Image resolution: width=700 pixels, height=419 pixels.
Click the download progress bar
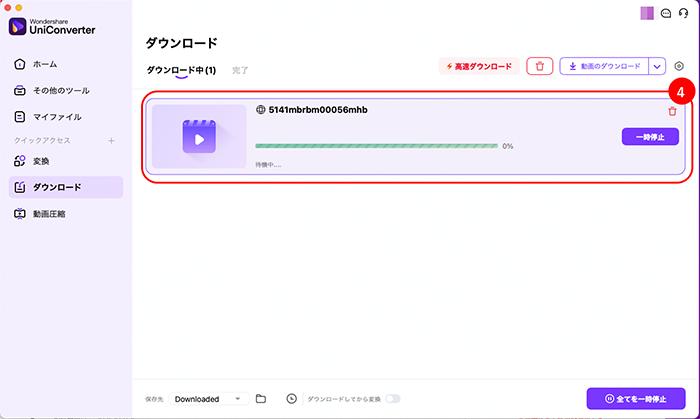pos(376,146)
